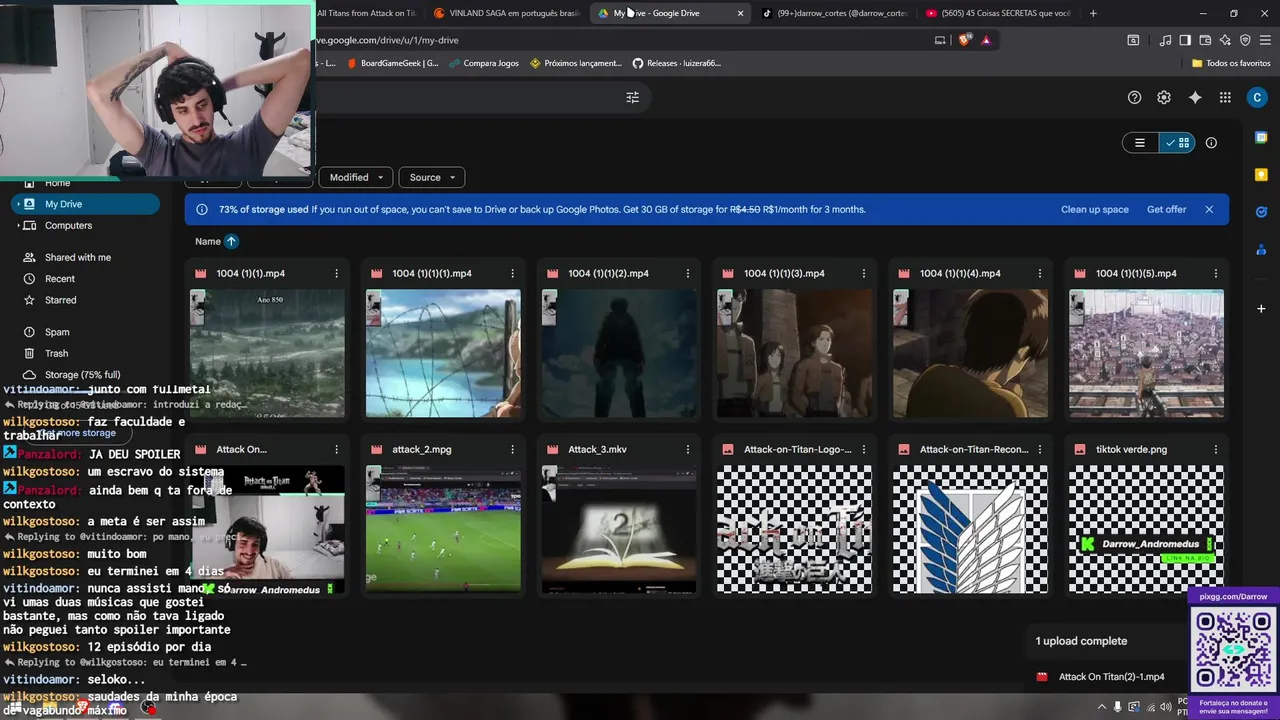Expand Computers tree arrow
Screen dimensions: 1280x720
pyautogui.click(x=19, y=225)
